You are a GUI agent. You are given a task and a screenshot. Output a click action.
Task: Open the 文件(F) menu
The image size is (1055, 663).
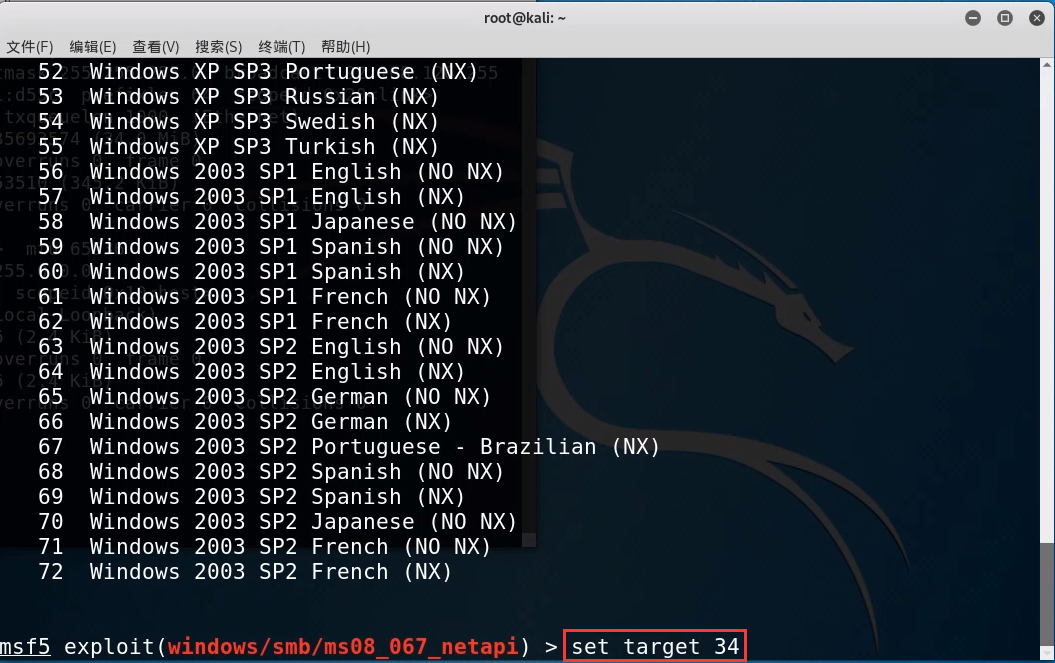coord(30,46)
